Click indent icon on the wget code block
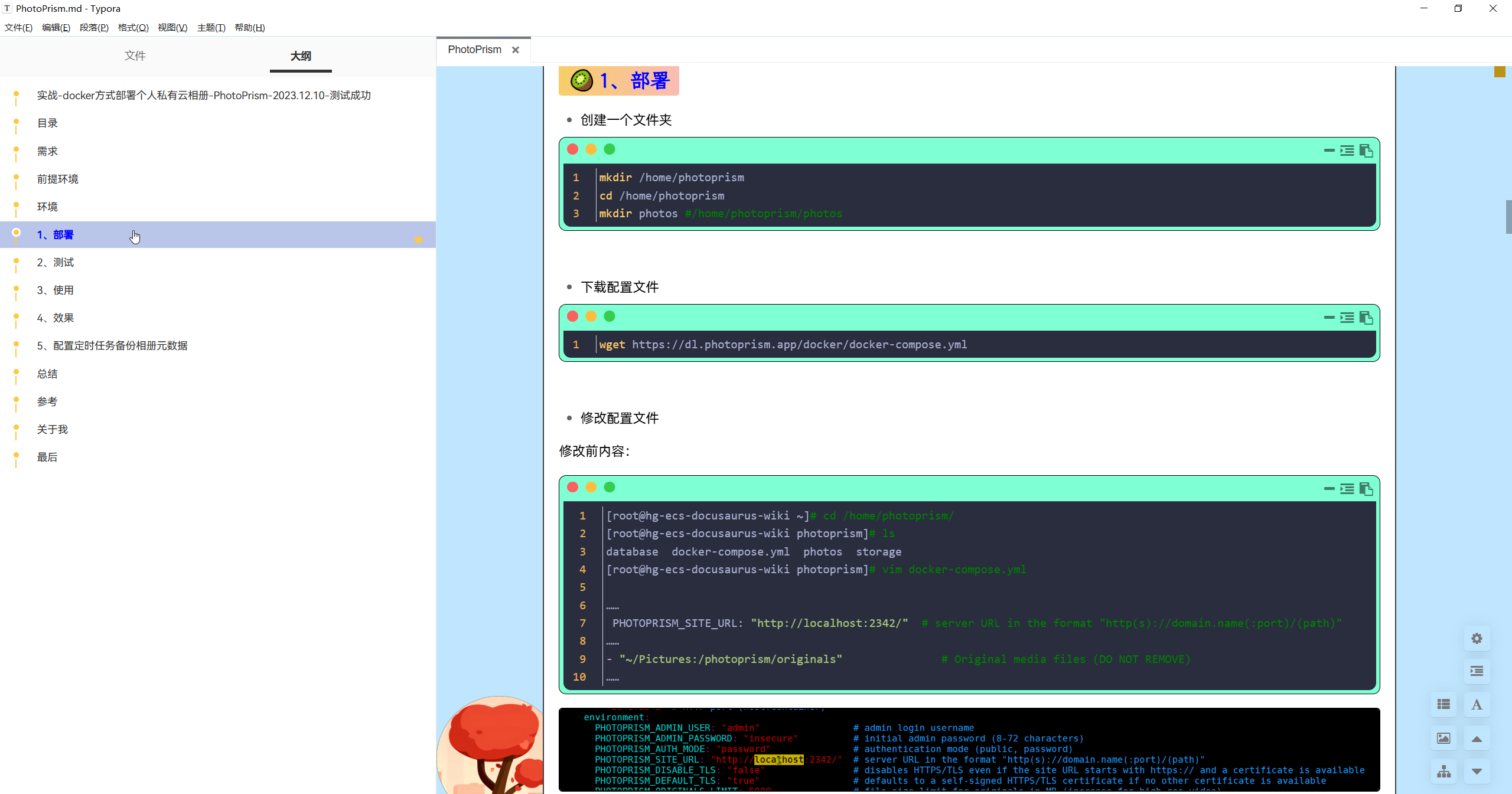This screenshot has width=1512, height=794. 1347,318
